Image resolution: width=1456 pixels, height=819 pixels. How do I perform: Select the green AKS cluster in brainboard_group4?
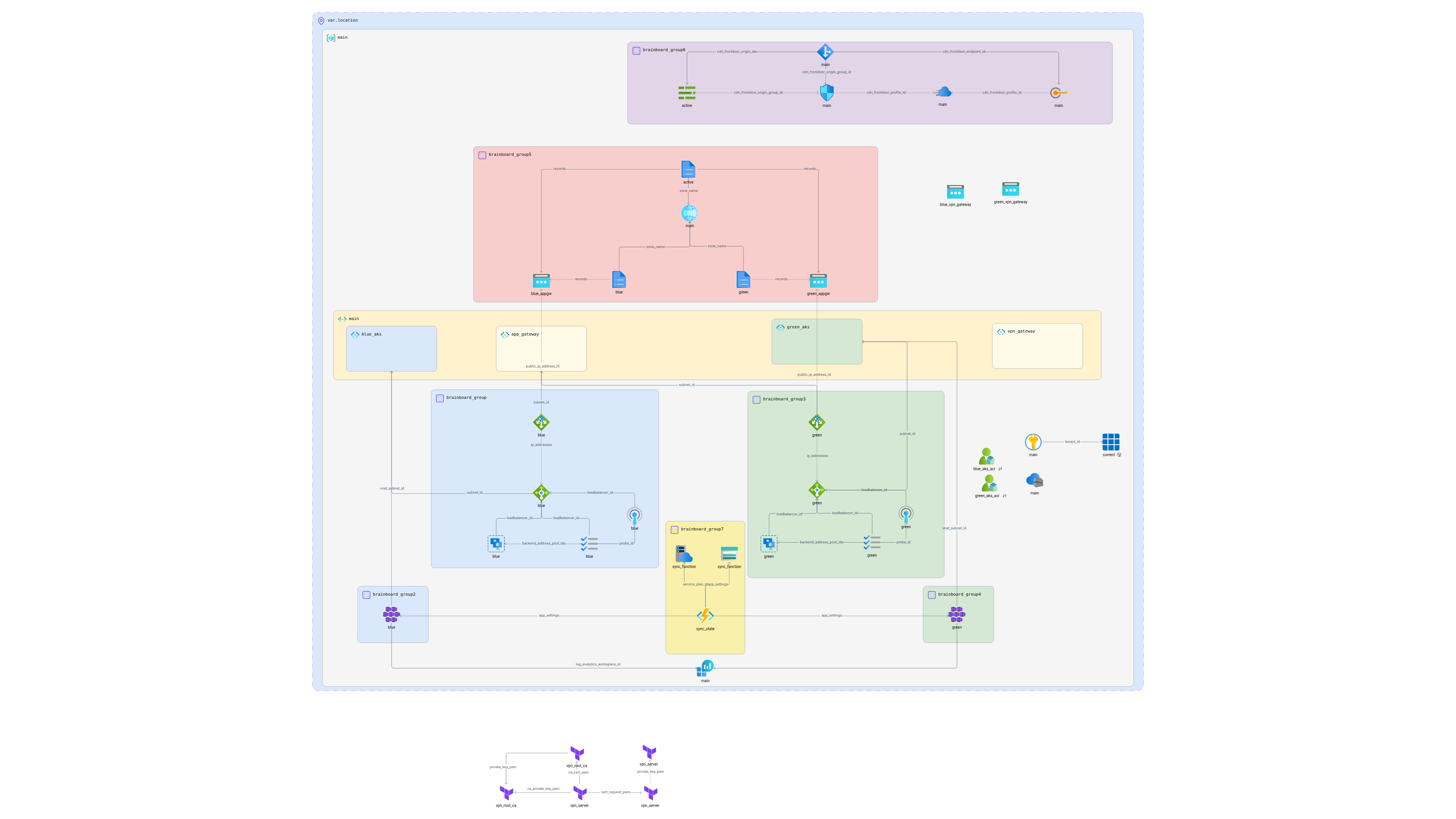(x=956, y=614)
